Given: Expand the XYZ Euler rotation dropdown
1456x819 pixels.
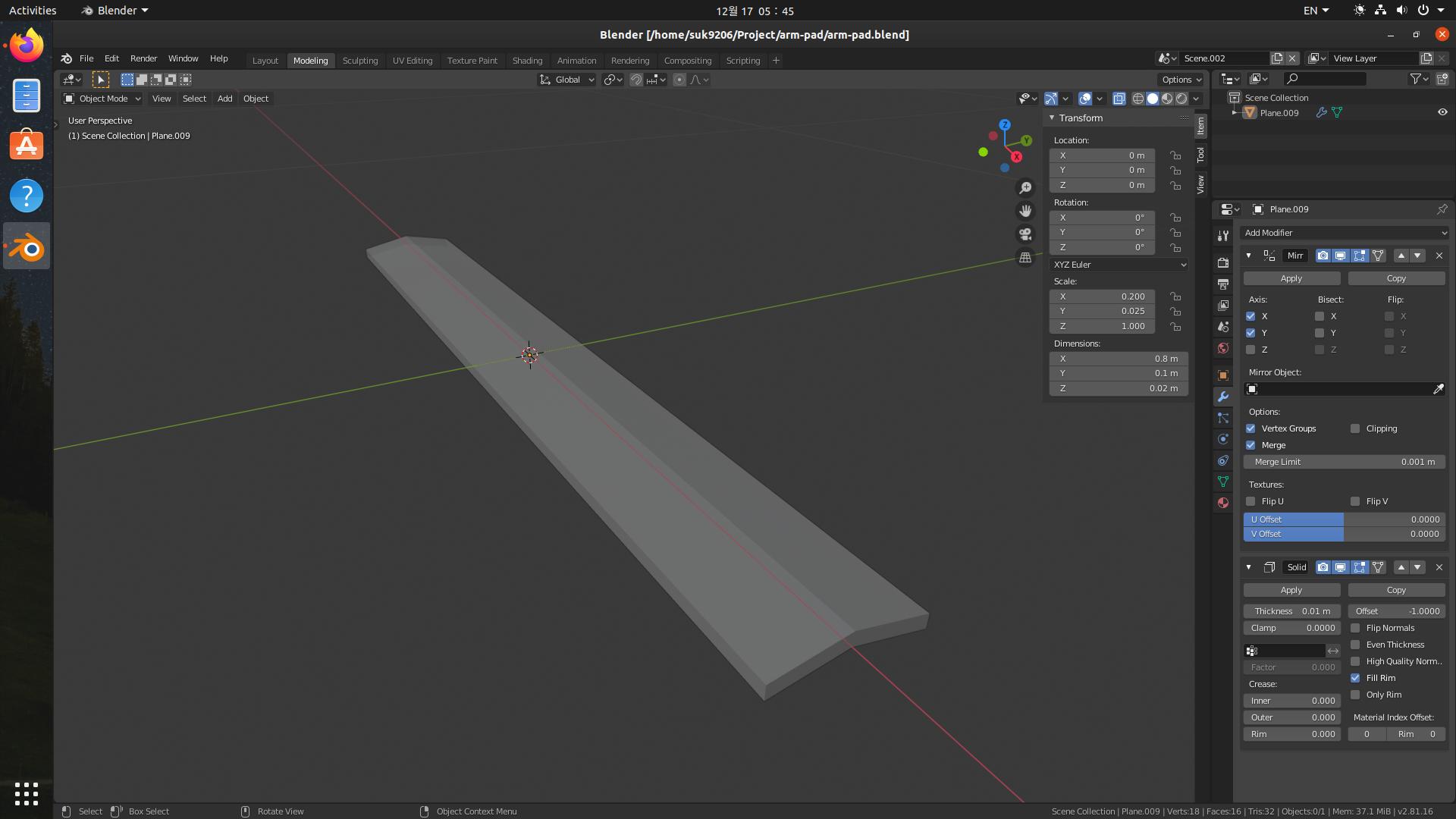Looking at the screenshot, I should click(x=1119, y=263).
